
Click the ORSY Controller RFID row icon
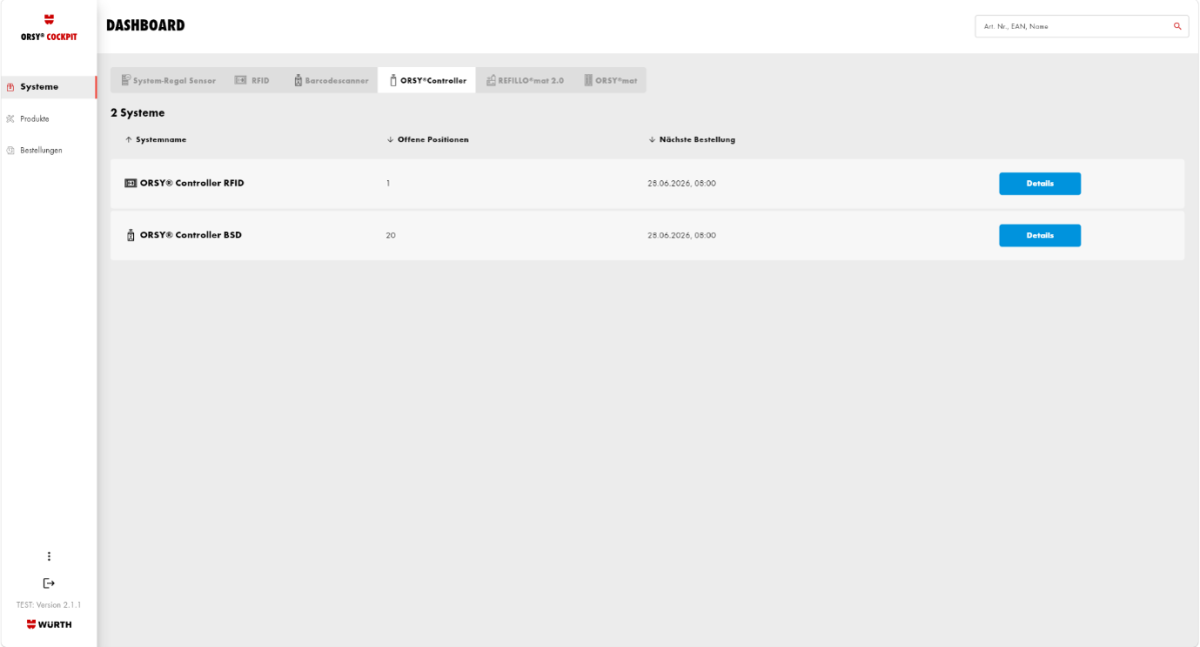point(130,183)
